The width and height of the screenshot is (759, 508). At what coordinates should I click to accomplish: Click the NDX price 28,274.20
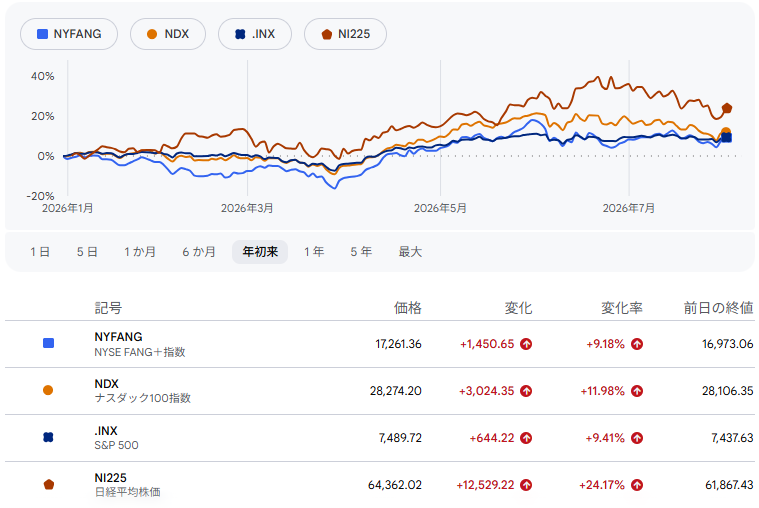coord(396,391)
